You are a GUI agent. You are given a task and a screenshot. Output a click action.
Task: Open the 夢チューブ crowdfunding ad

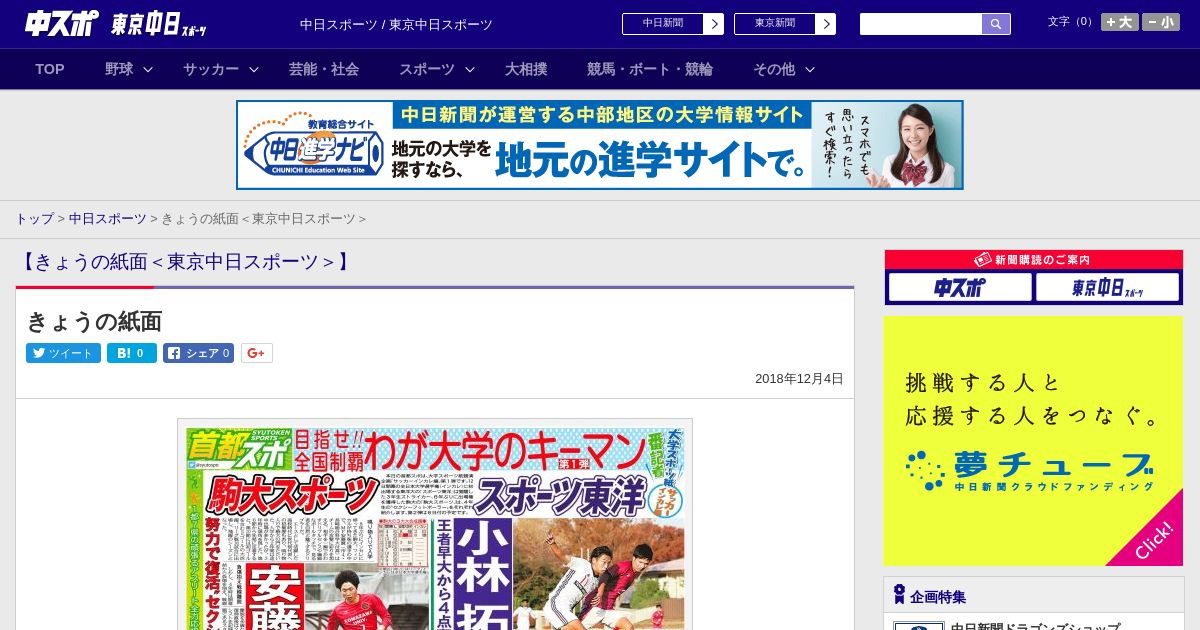(x=1033, y=441)
